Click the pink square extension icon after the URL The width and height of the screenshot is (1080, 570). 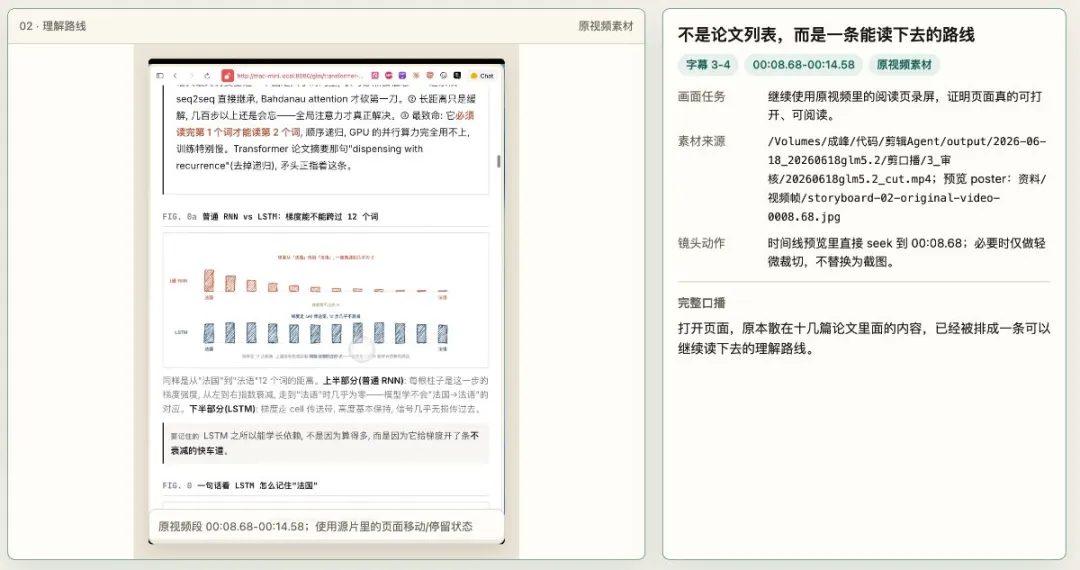(375, 76)
